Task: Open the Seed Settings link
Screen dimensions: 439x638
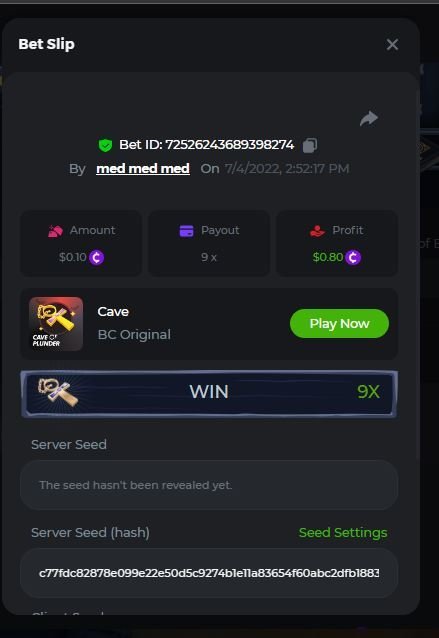Action: pyautogui.click(x=343, y=532)
